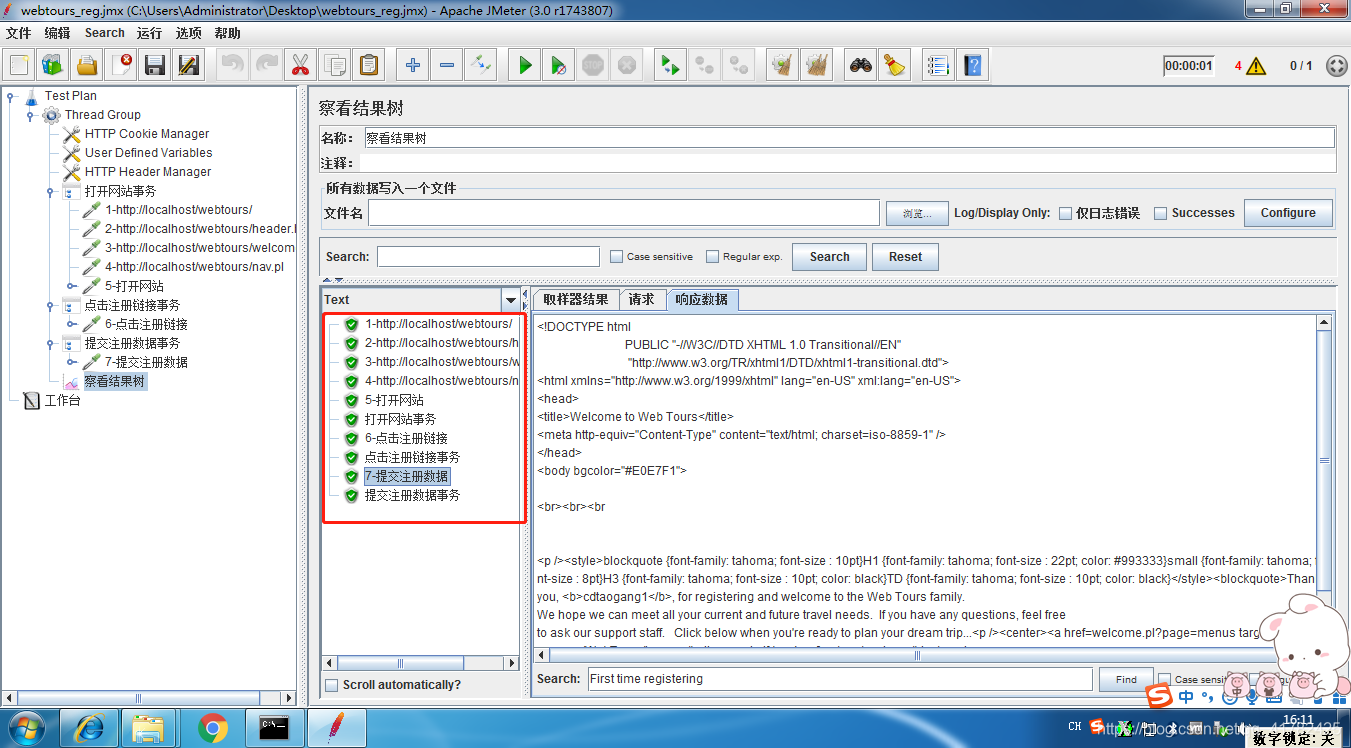Image resolution: width=1351 pixels, height=748 pixels.
Task: Open the Search menu
Action: tap(105, 33)
